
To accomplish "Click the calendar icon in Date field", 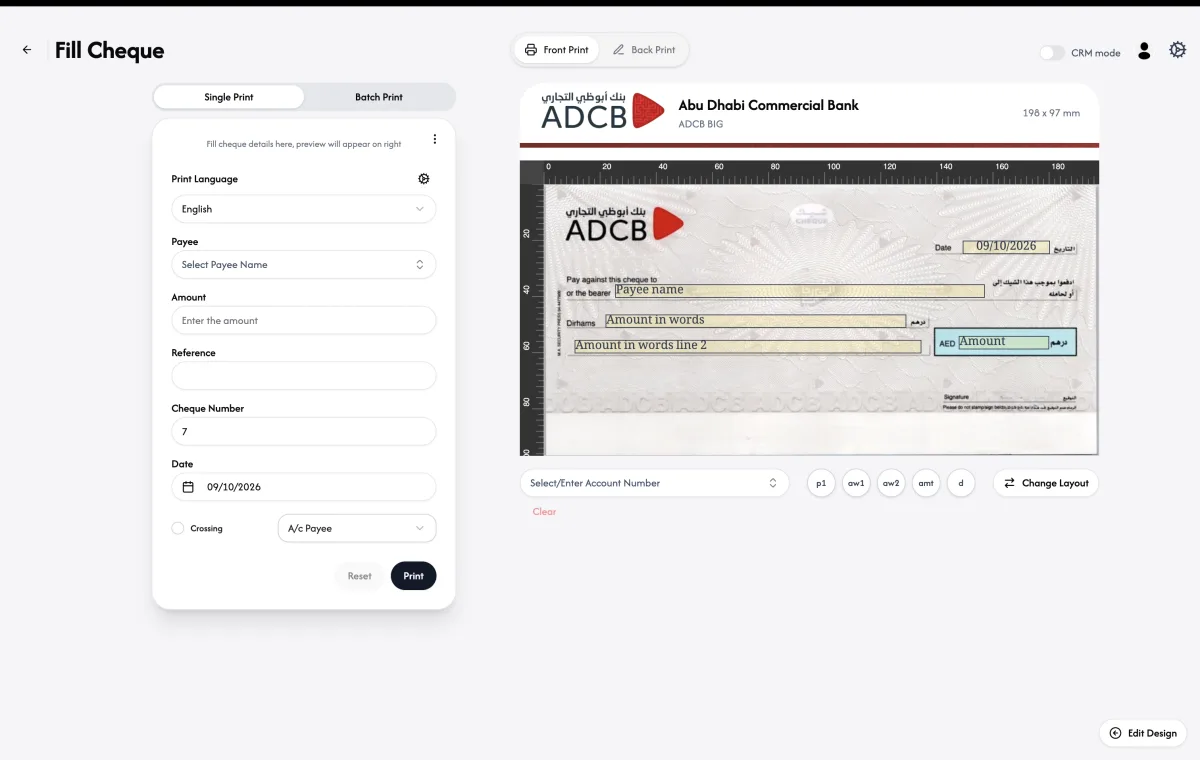I will [189, 487].
